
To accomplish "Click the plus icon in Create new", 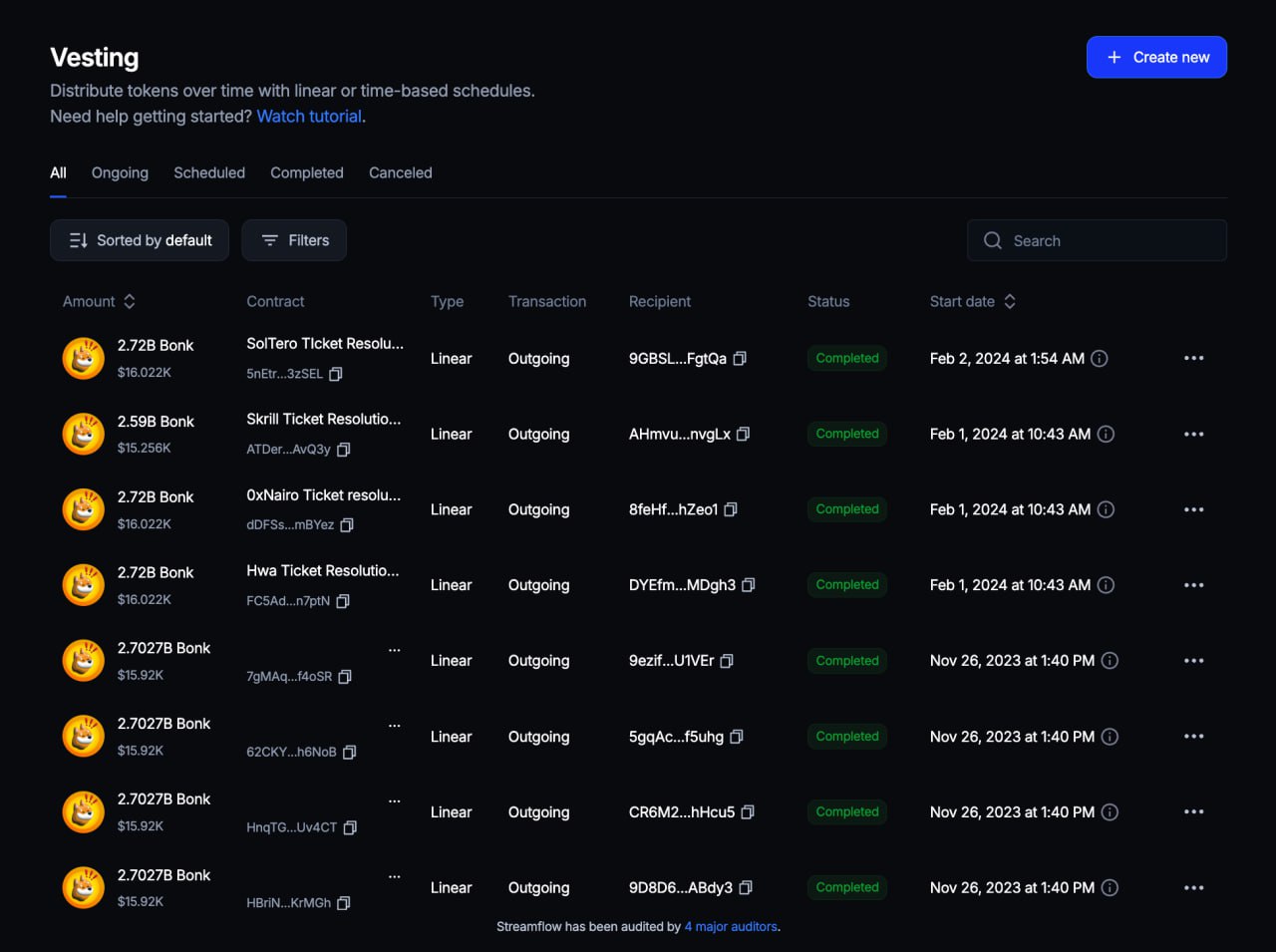I will click(1114, 57).
